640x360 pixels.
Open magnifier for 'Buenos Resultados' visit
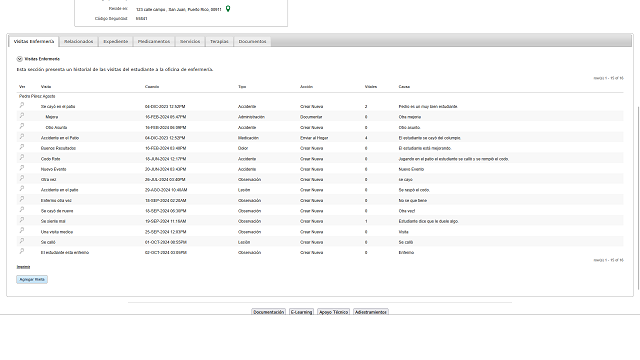22,147
